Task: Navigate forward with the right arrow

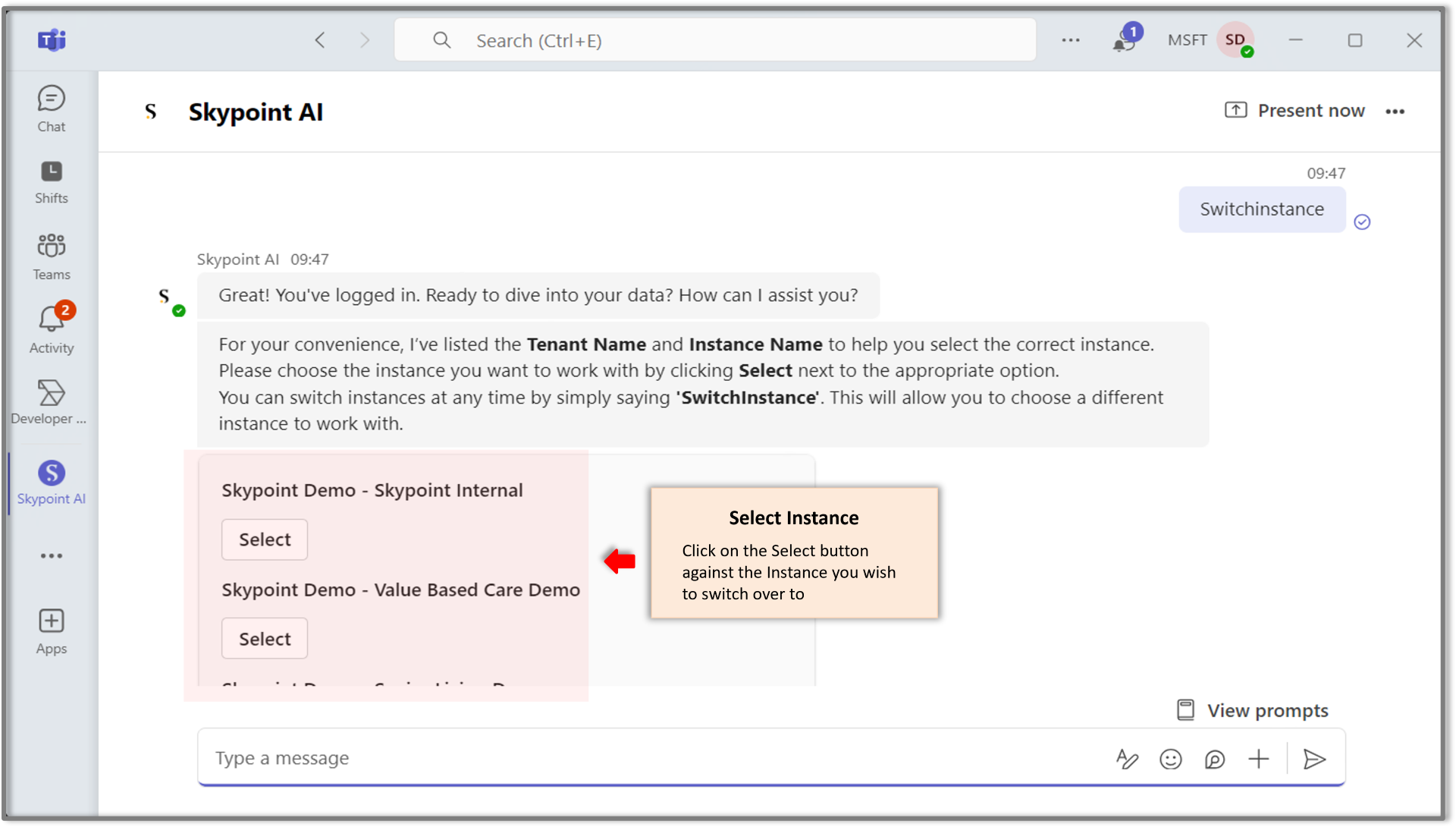Action: pos(365,40)
